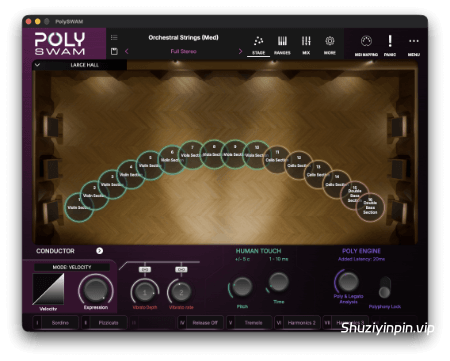Select stage circle 2 Violin Section
The height and width of the screenshot is (361, 450).
pyautogui.click(x=94, y=195)
